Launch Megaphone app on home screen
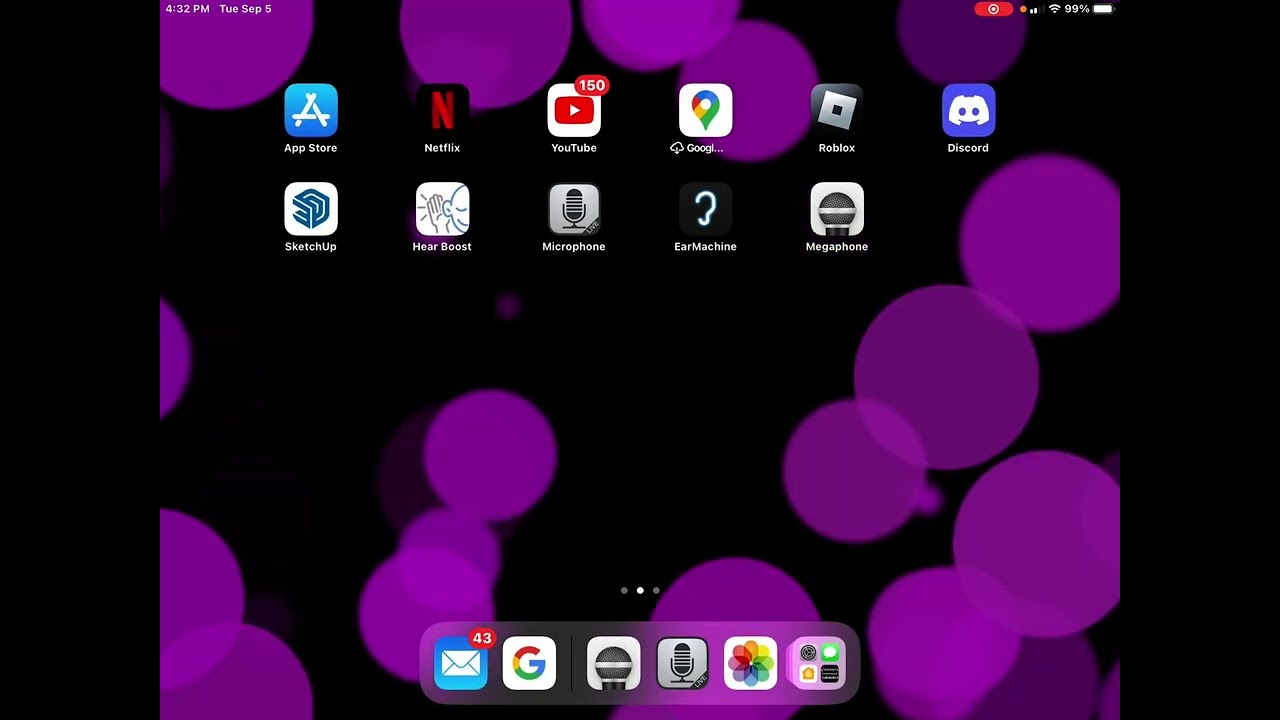Screen dimensions: 1280x720 coord(837,209)
